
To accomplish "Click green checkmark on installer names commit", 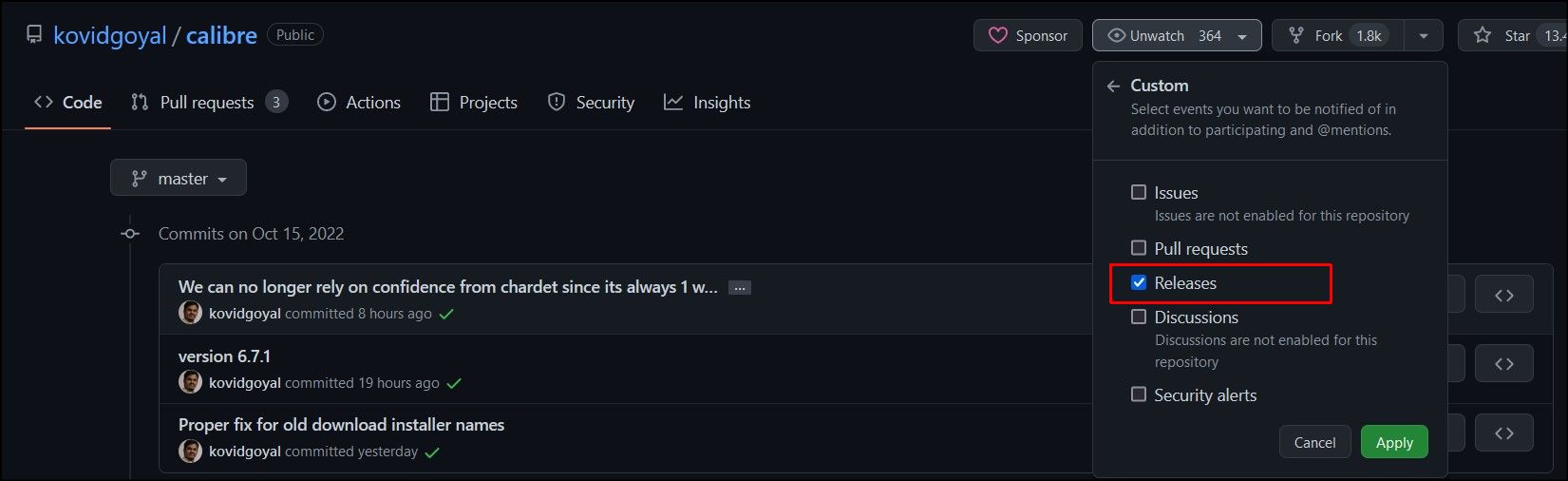I will coord(432,452).
